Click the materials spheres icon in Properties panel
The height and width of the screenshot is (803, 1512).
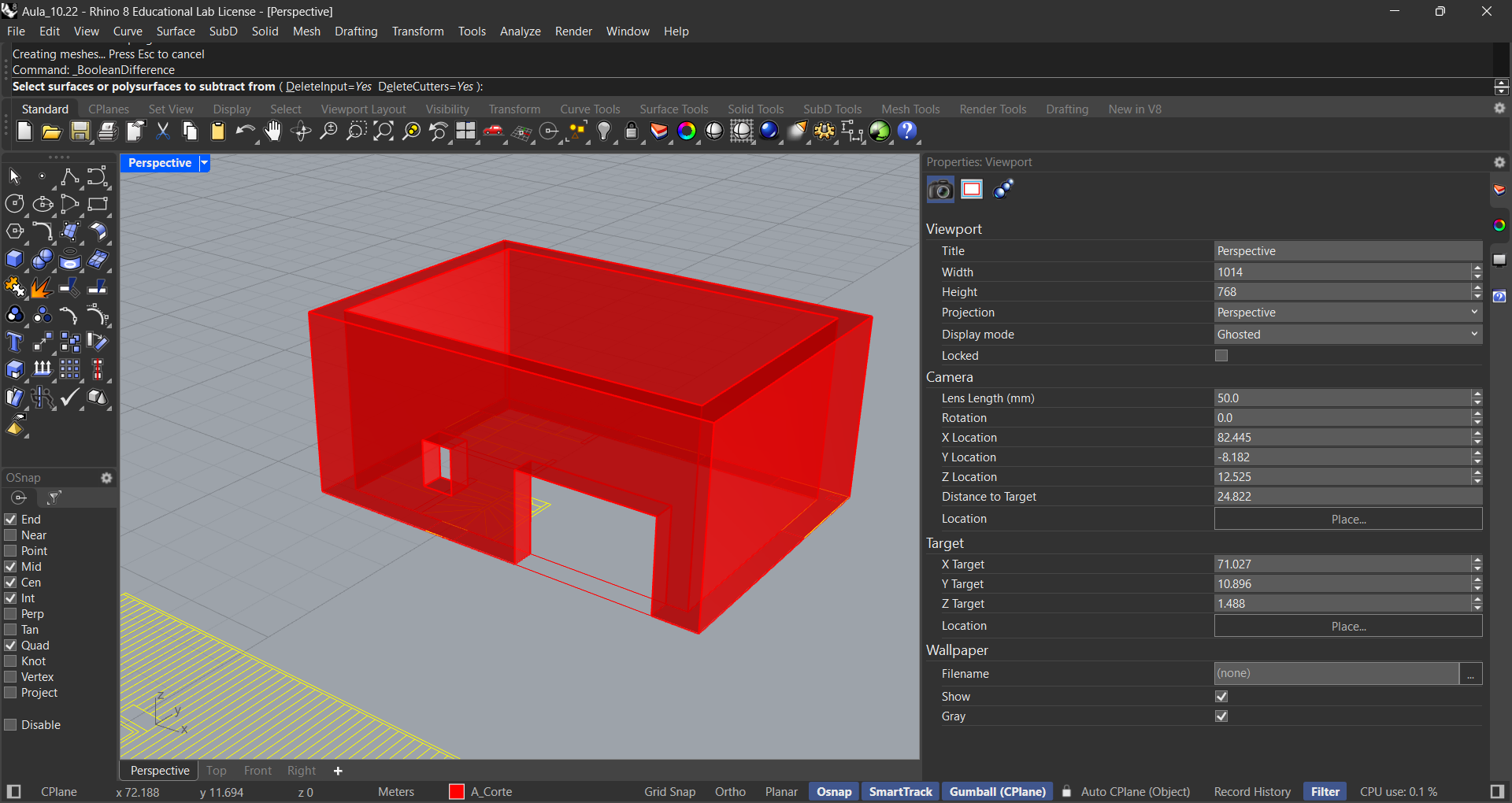coord(1003,190)
